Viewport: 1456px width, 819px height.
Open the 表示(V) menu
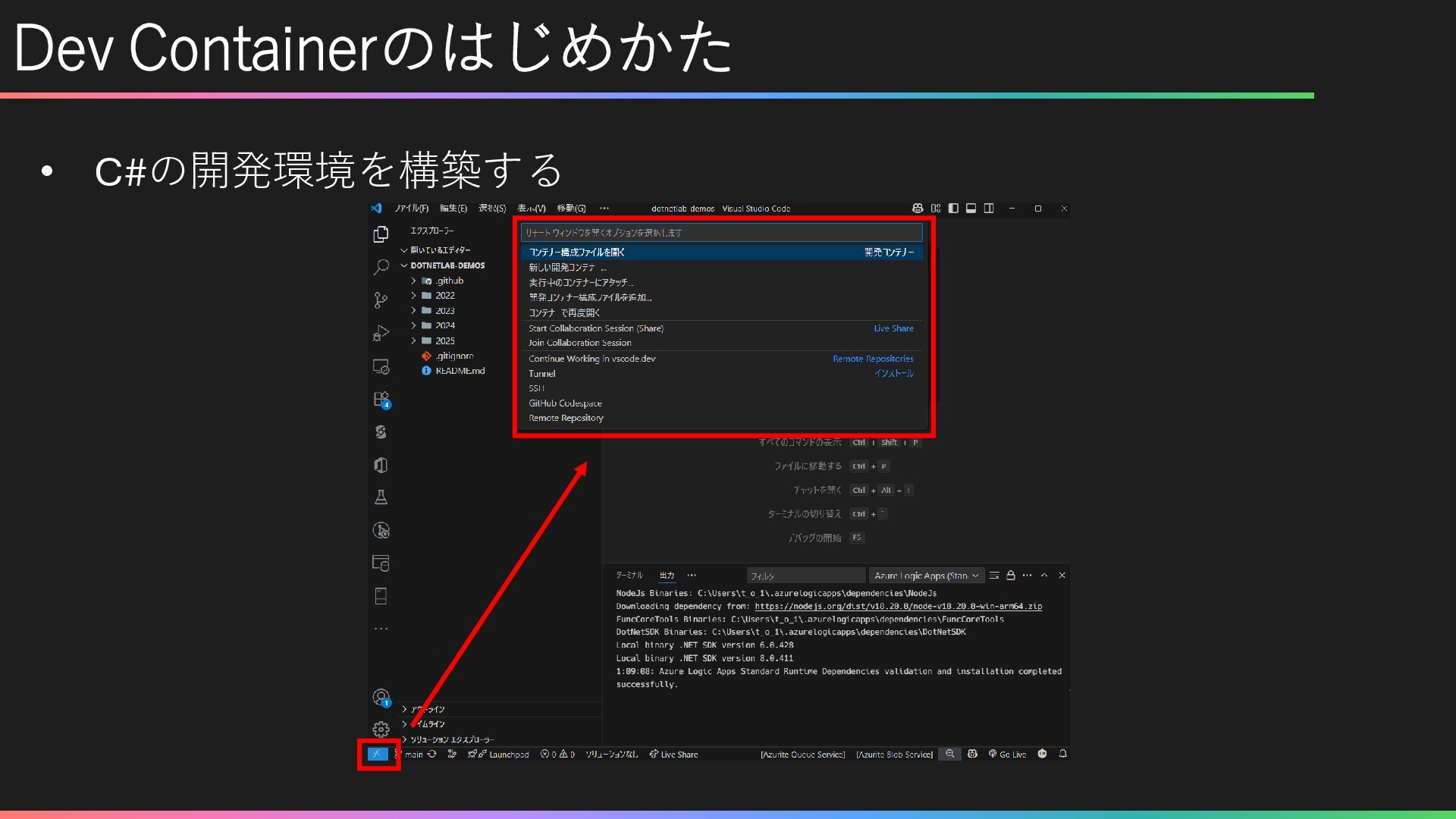click(532, 209)
